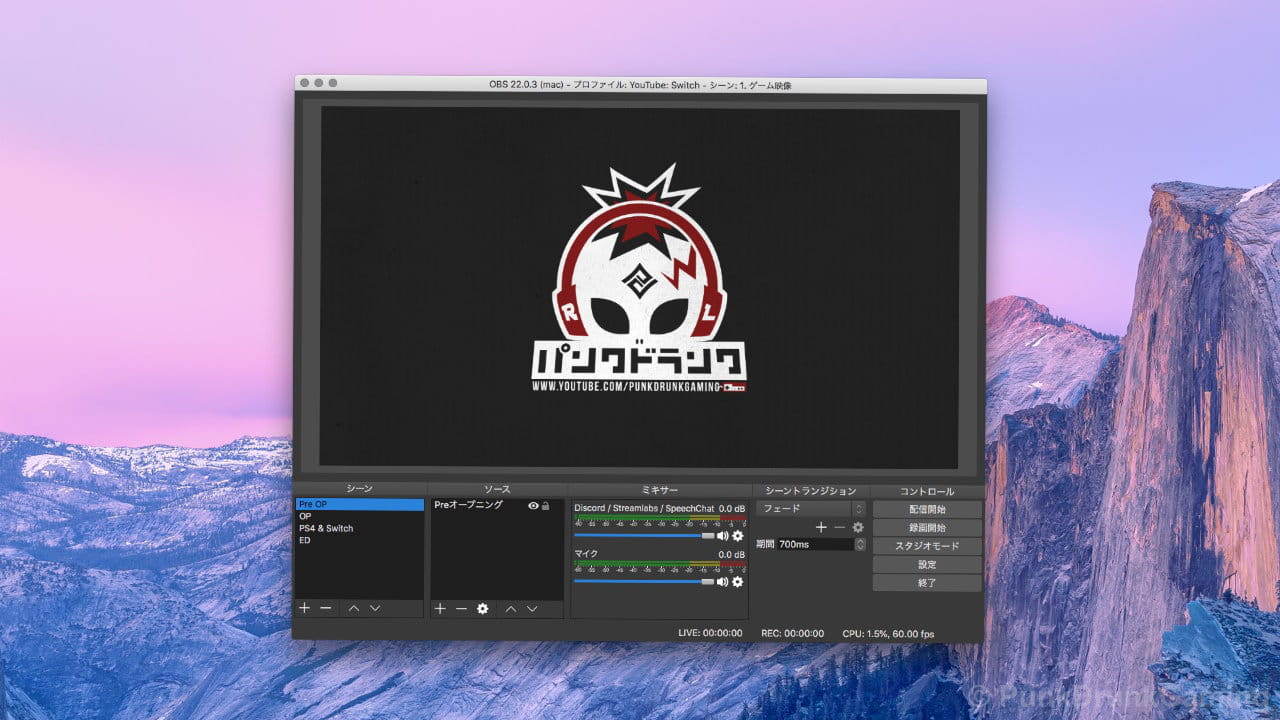This screenshot has height=720, width=1280.
Task: Click the 期間 duration label
Action: pyautogui.click(x=765, y=545)
